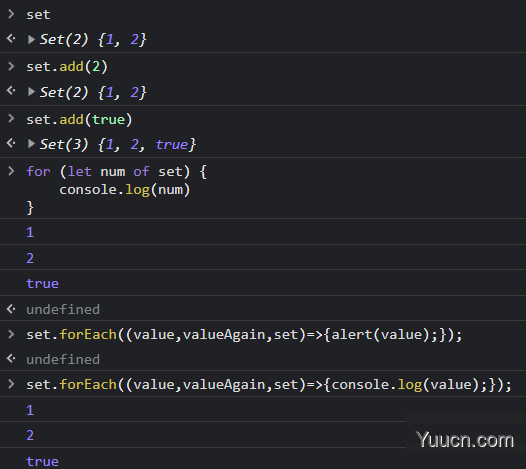Click logged value 1 after the for loop
The width and height of the screenshot is (526, 469).
[30, 232]
